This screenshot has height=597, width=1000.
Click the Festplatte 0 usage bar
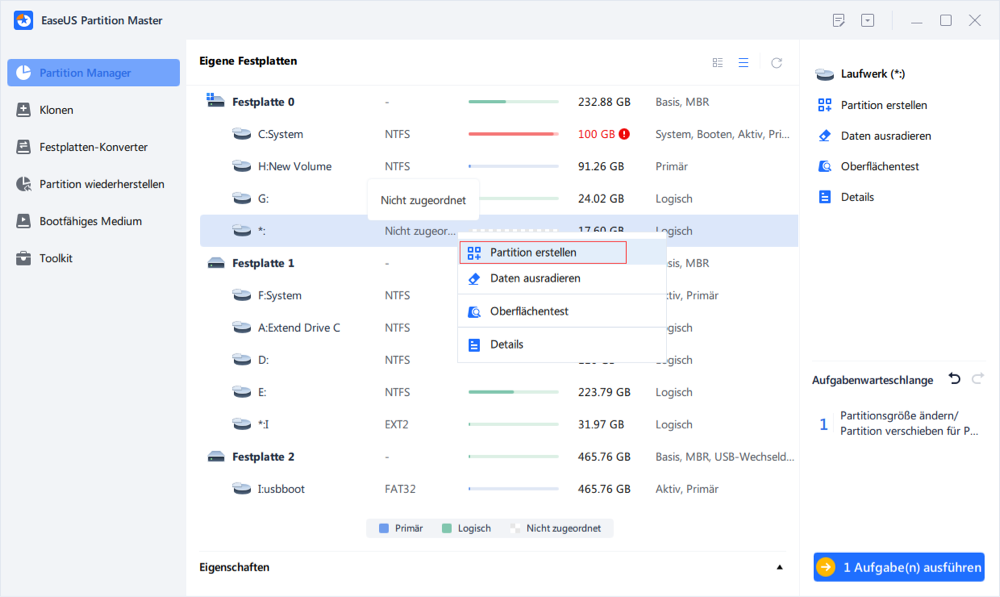pos(513,102)
